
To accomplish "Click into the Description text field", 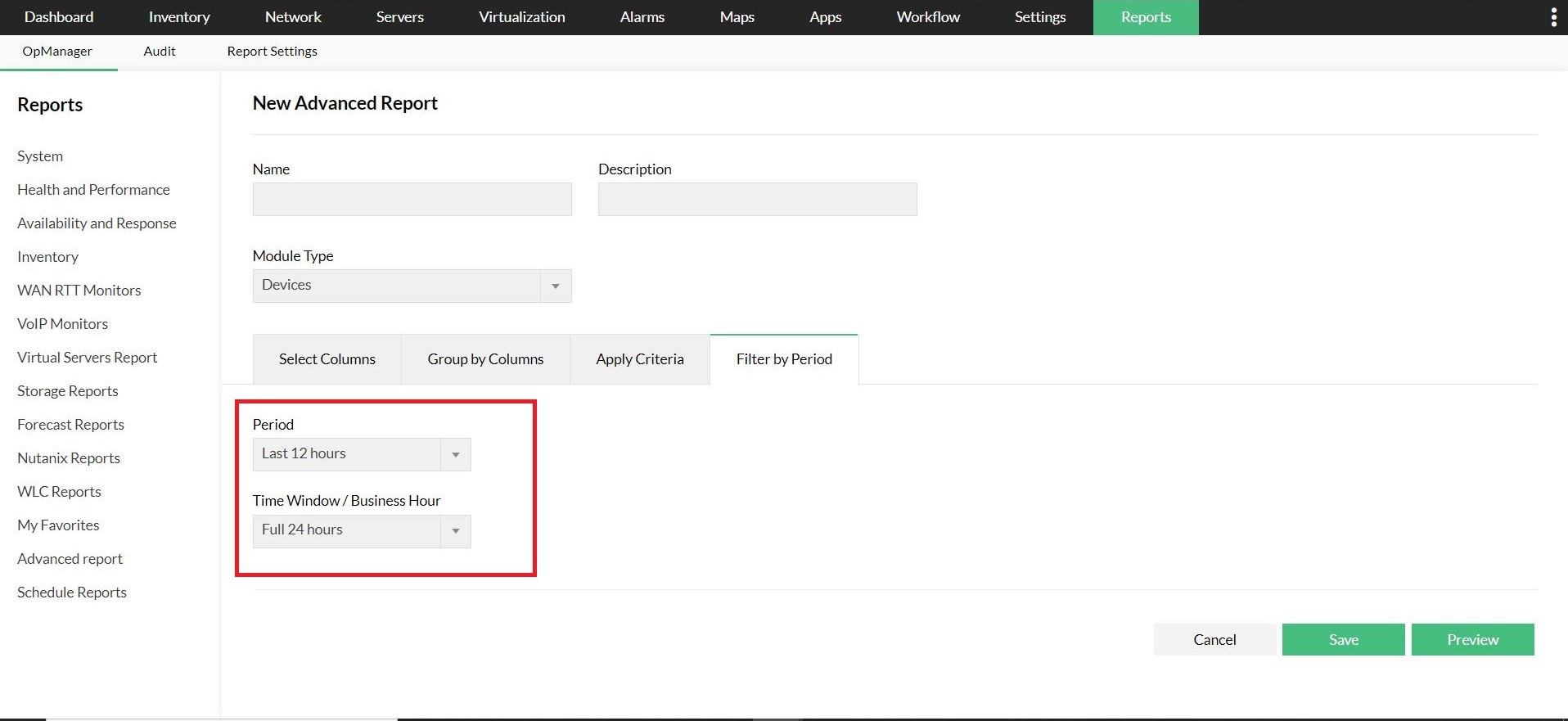I will coord(757,199).
